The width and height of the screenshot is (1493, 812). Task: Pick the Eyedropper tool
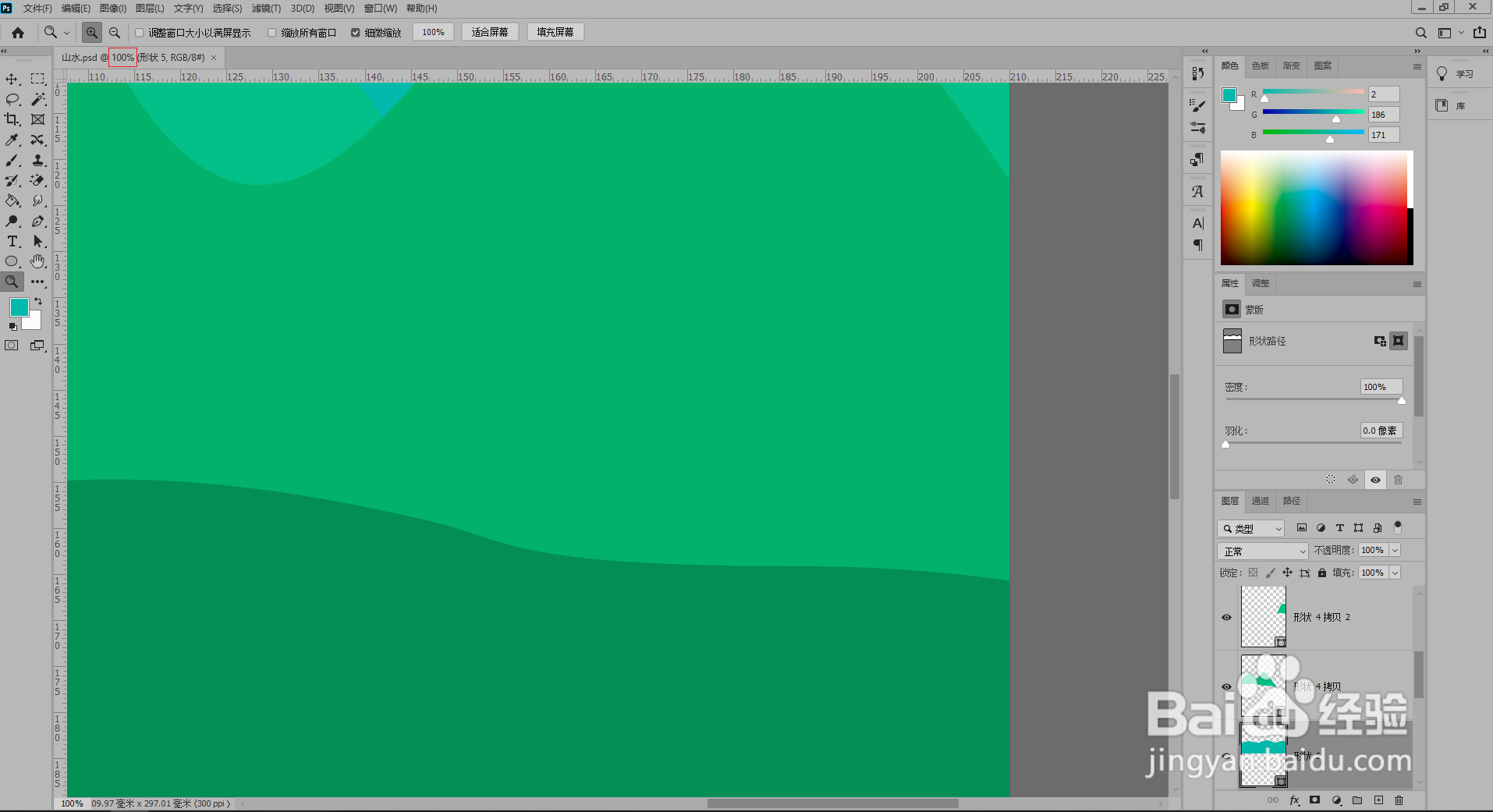(x=12, y=140)
